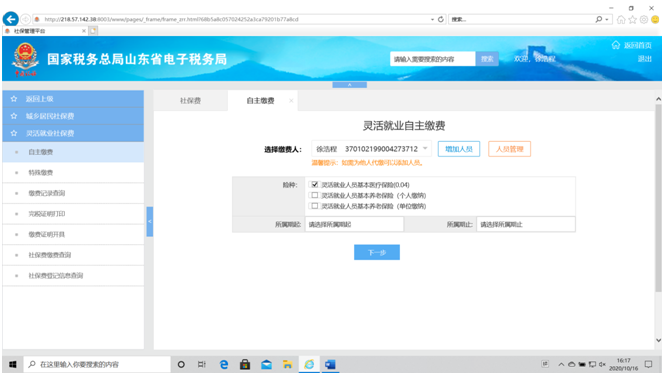Click the 人员管理 button

click(509, 149)
